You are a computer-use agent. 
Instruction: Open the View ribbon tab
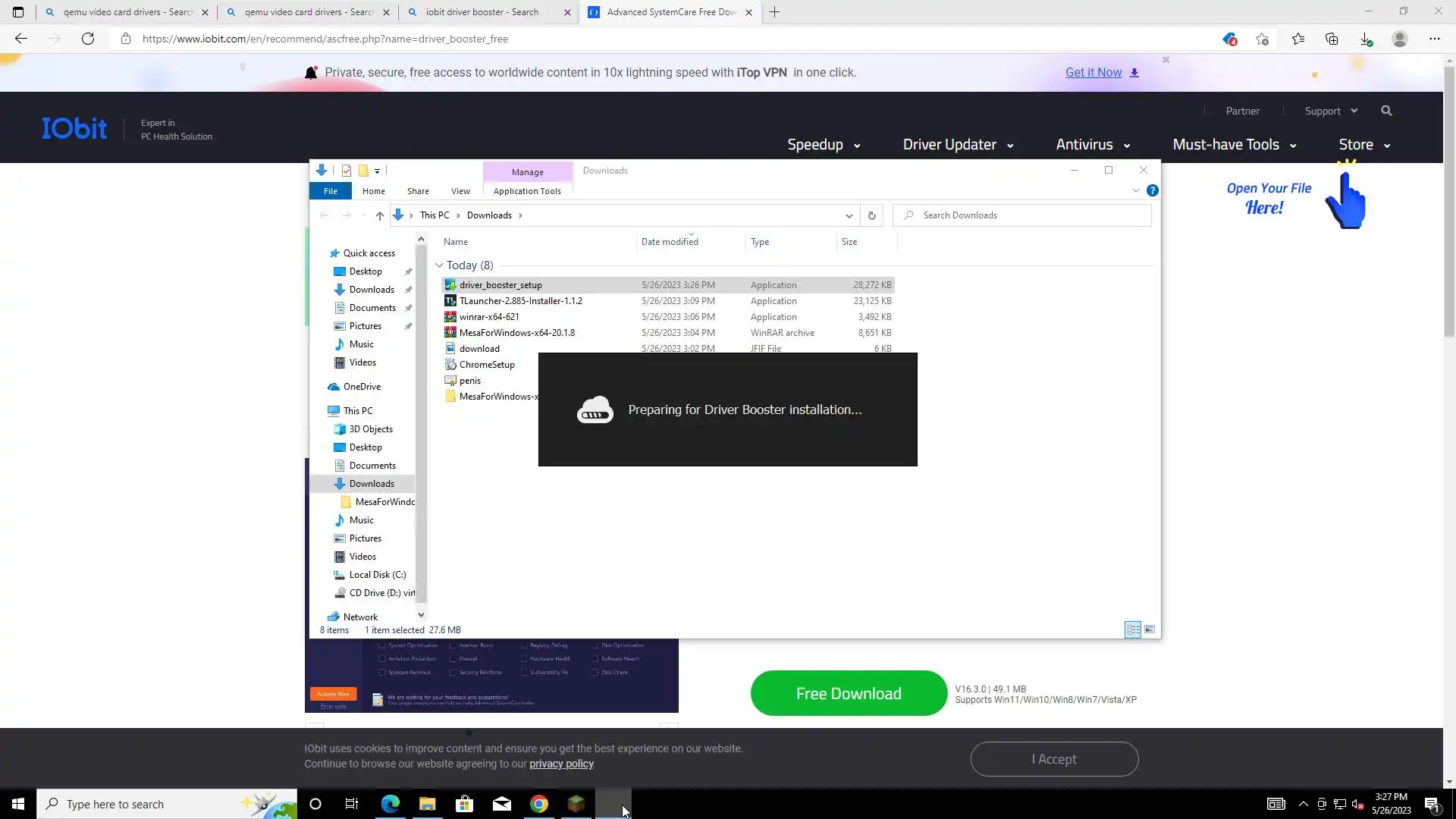coord(460,191)
